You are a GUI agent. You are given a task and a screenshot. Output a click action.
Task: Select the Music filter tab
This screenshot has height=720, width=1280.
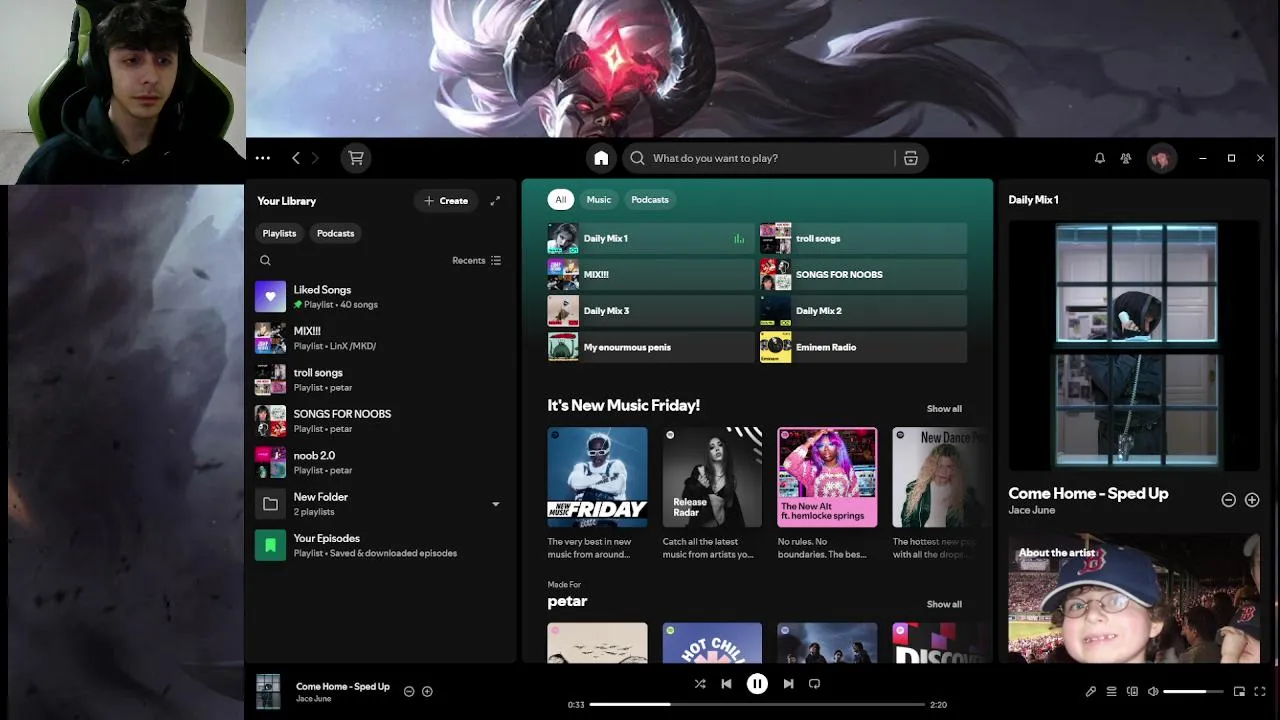point(598,199)
